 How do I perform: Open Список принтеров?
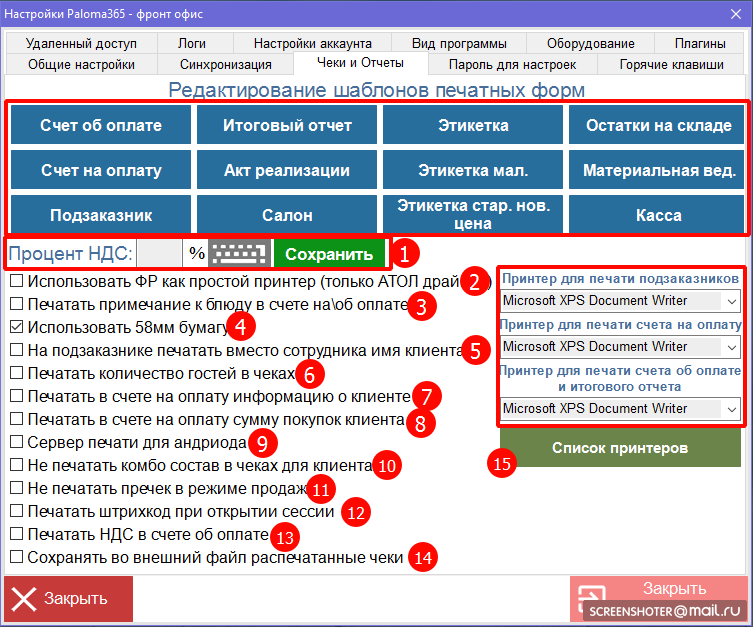pos(622,448)
